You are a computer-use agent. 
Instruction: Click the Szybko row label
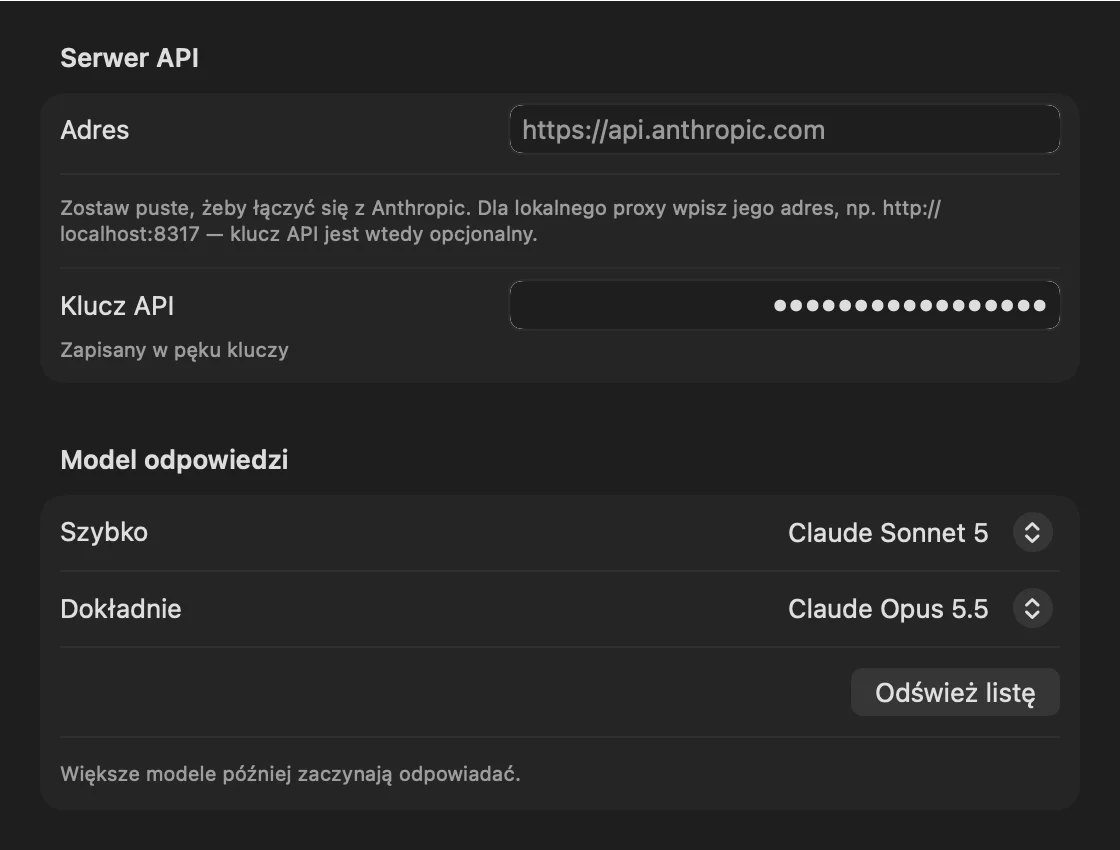[104, 532]
